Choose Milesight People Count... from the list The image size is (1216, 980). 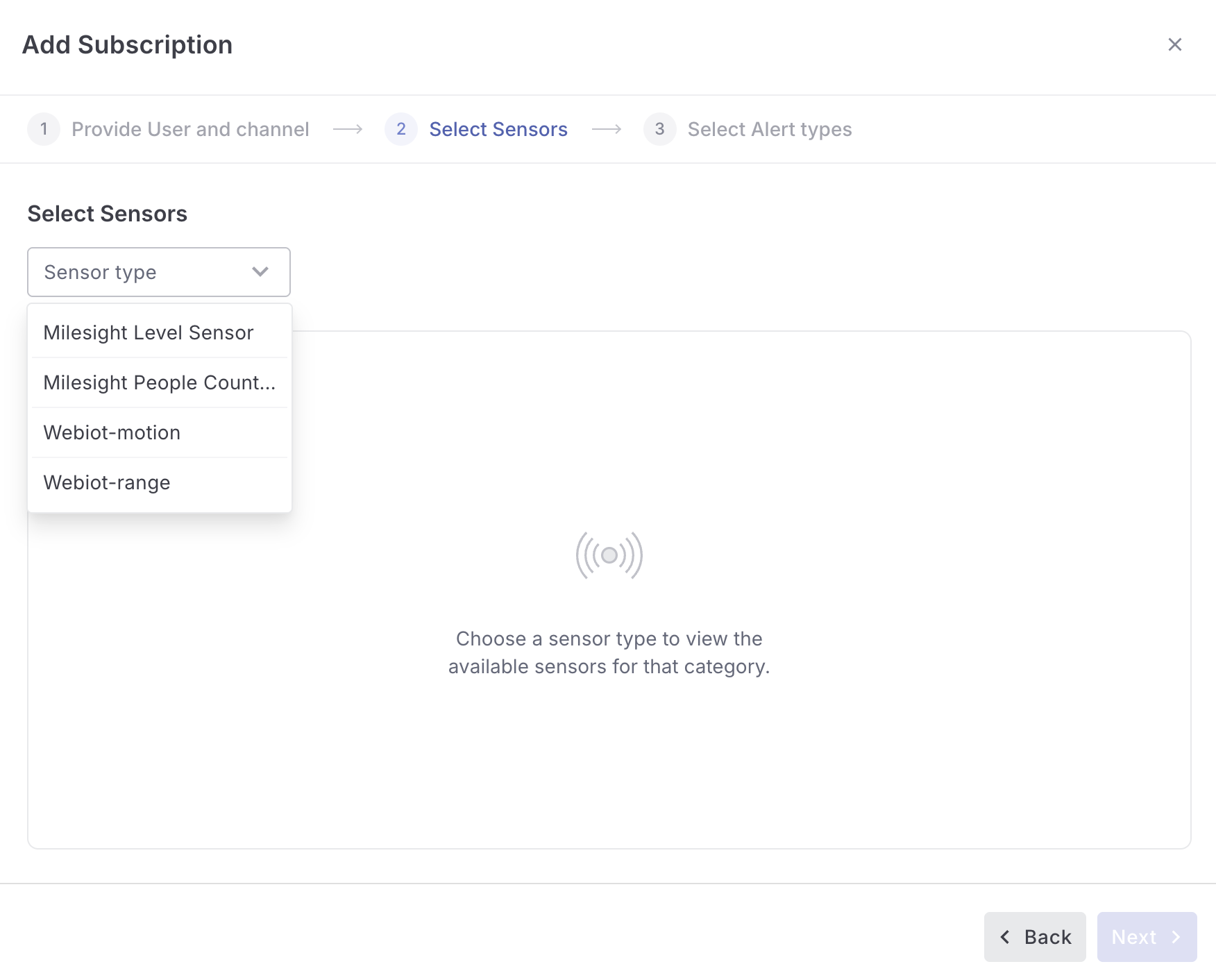pyautogui.click(x=160, y=383)
